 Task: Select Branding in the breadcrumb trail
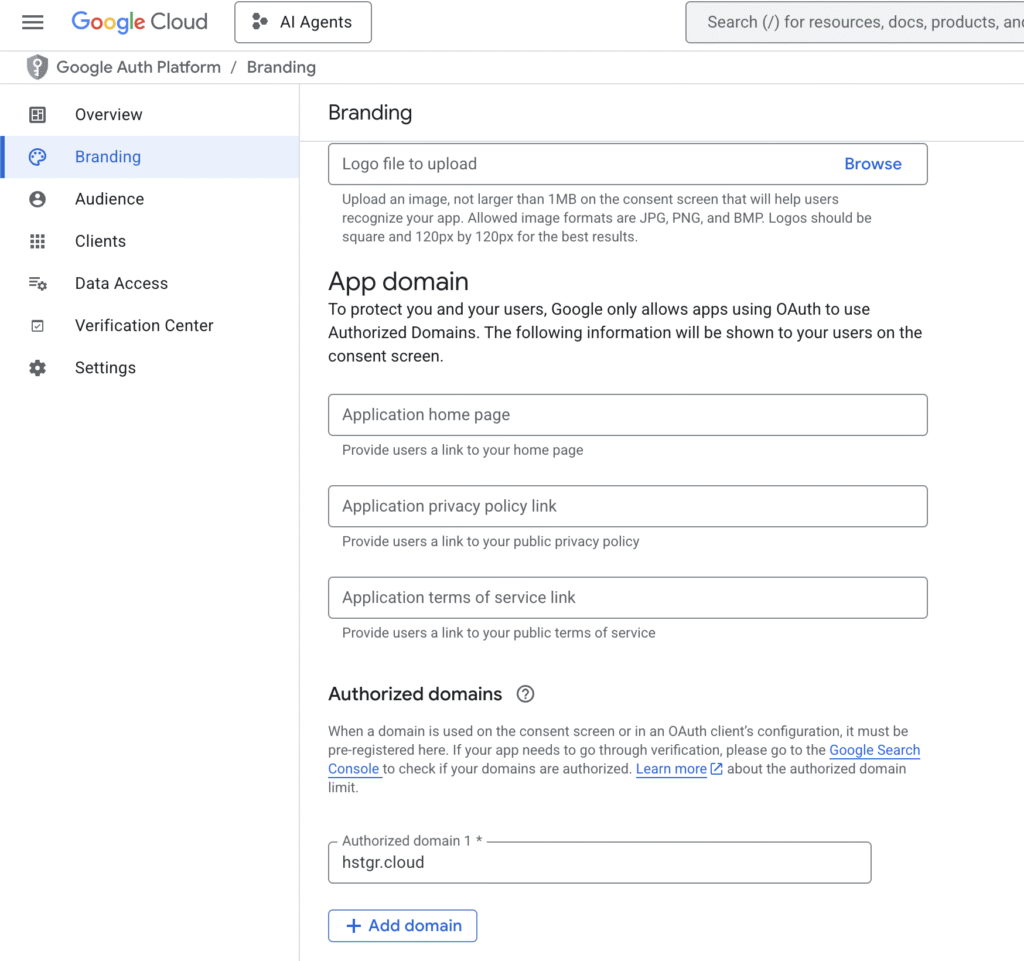(x=281, y=67)
